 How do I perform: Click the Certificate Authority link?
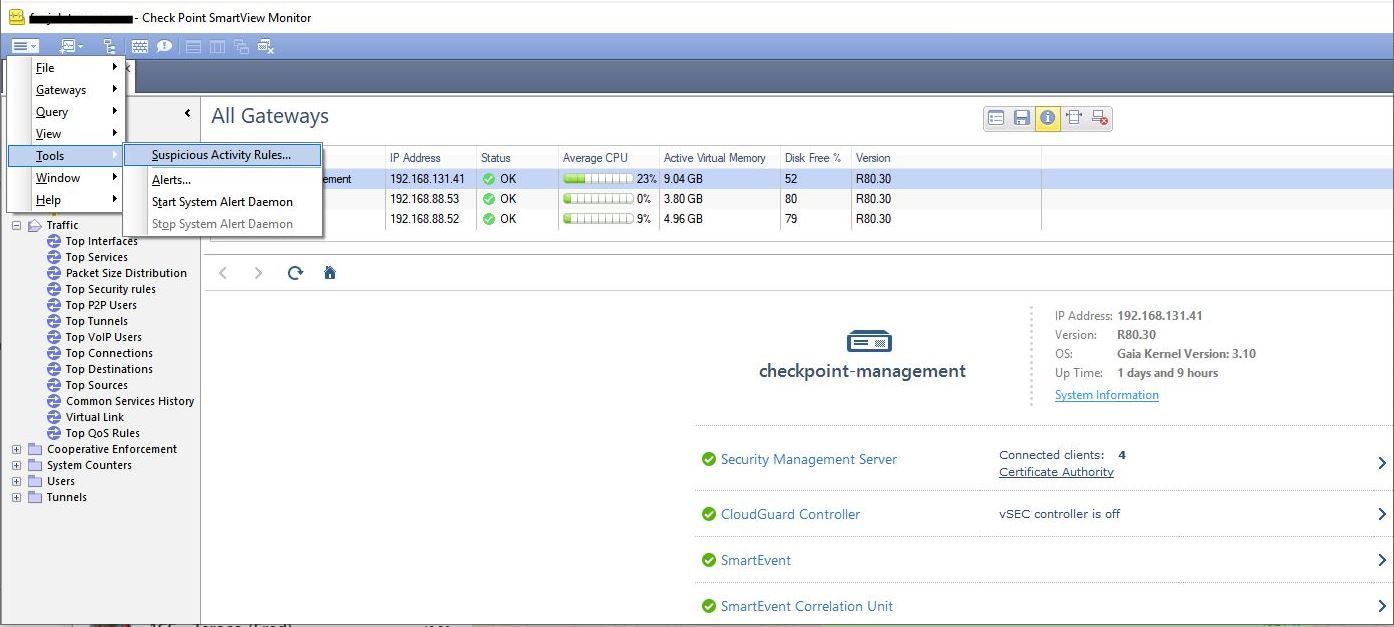click(1056, 472)
